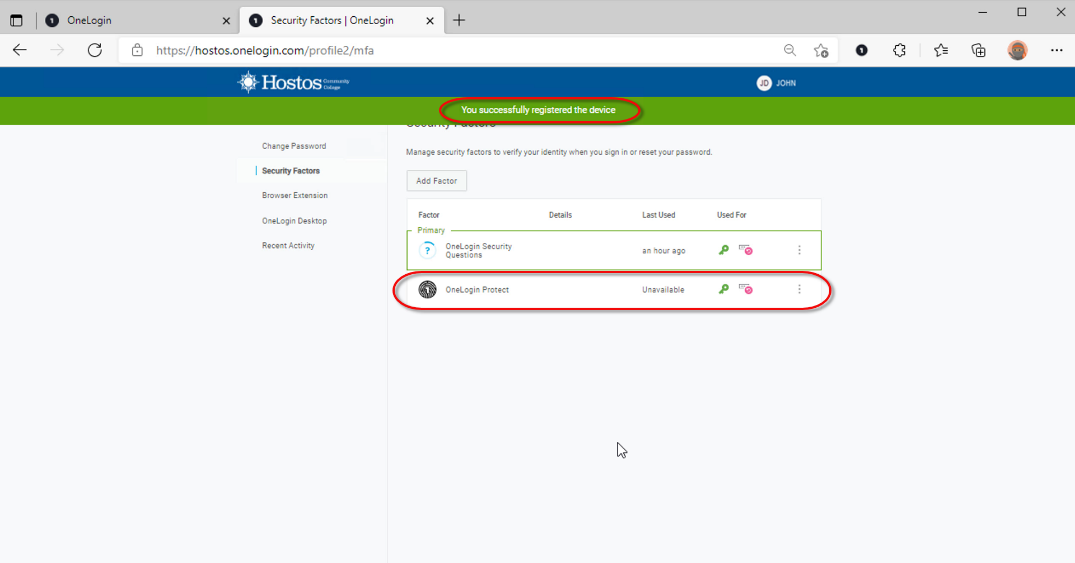The height and width of the screenshot is (563, 1075).
Task: Open the browser Collections icon
Action: pos(979,50)
